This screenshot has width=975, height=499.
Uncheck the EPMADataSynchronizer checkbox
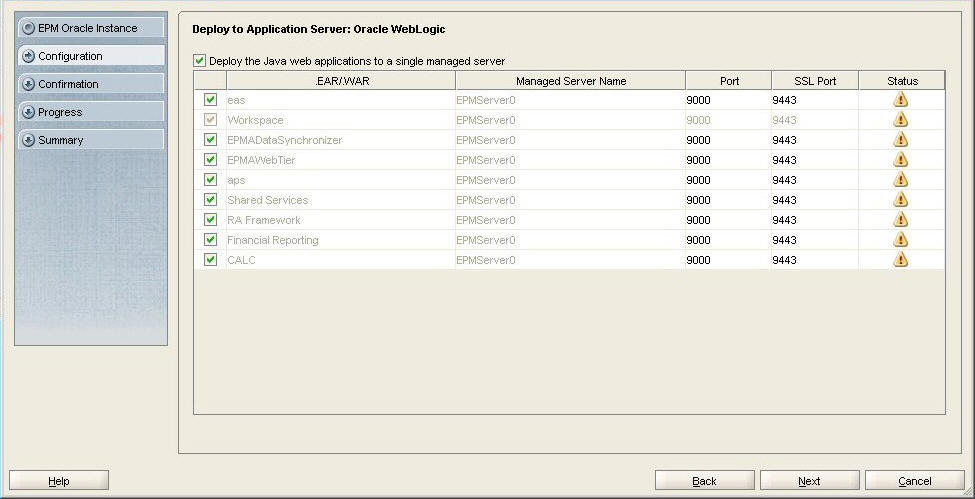pyautogui.click(x=210, y=139)
